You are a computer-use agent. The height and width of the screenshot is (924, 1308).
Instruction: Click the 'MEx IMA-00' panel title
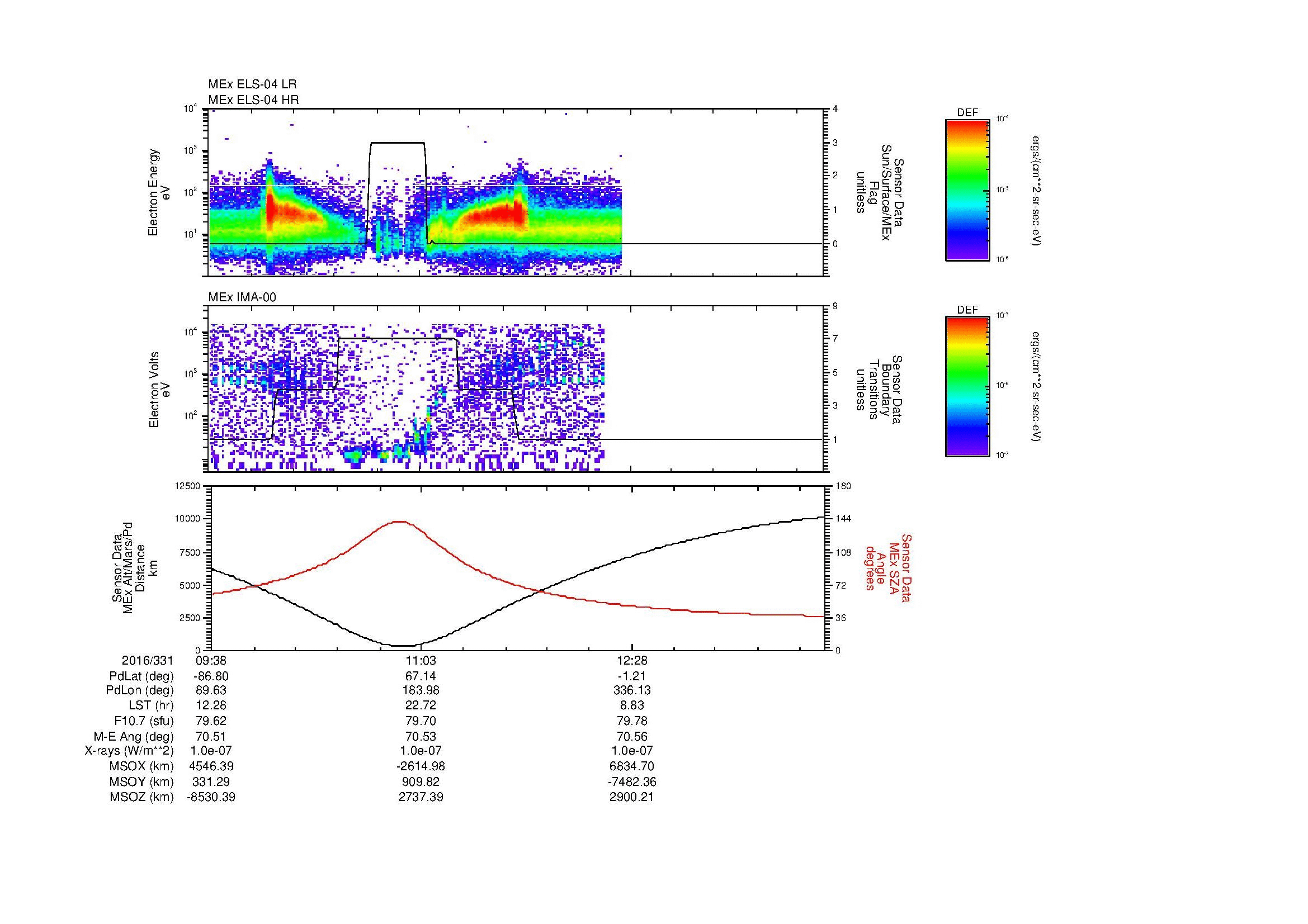[242, 297]
